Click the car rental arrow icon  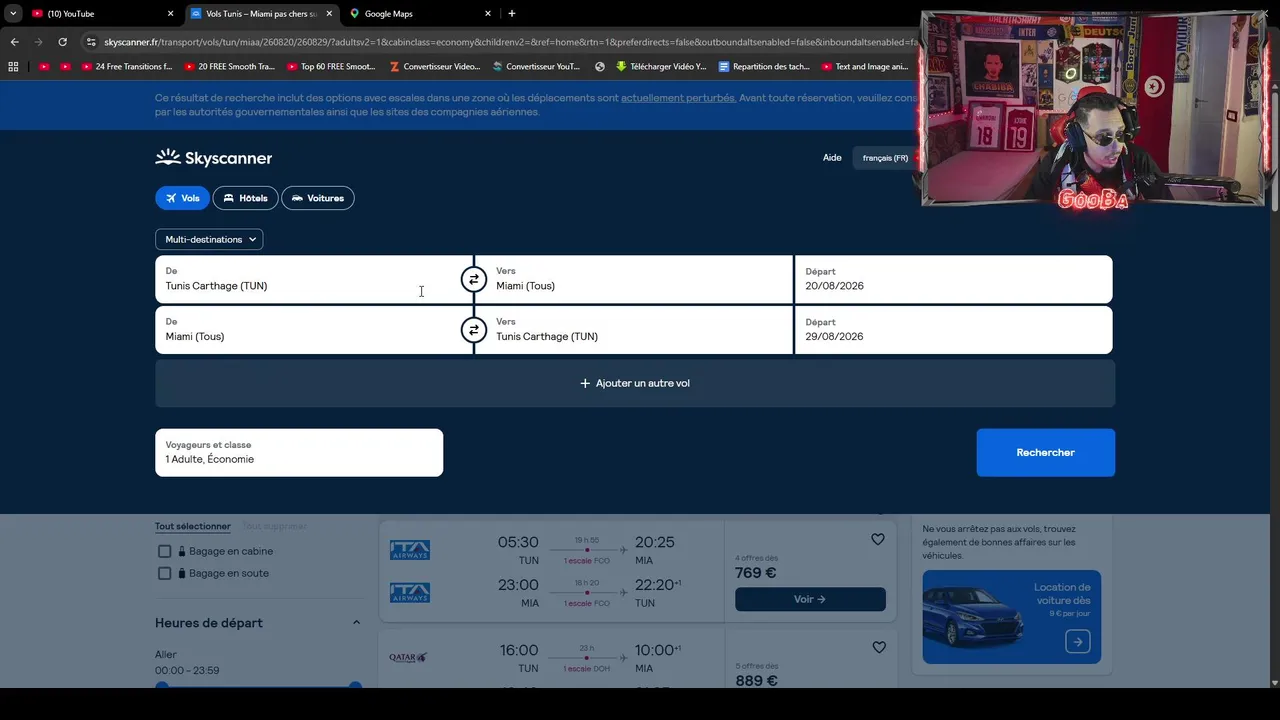1077,642
